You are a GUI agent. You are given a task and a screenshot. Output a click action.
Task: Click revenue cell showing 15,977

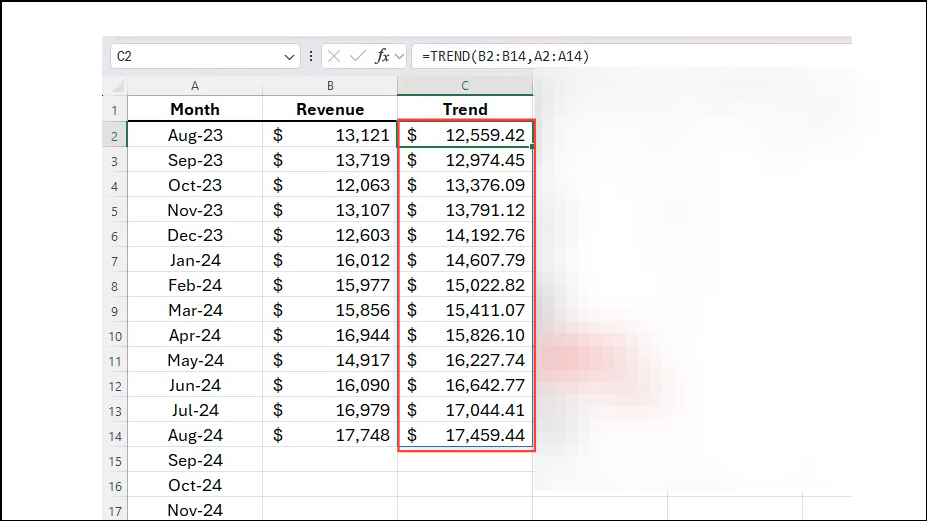click(x=330, y=285)
